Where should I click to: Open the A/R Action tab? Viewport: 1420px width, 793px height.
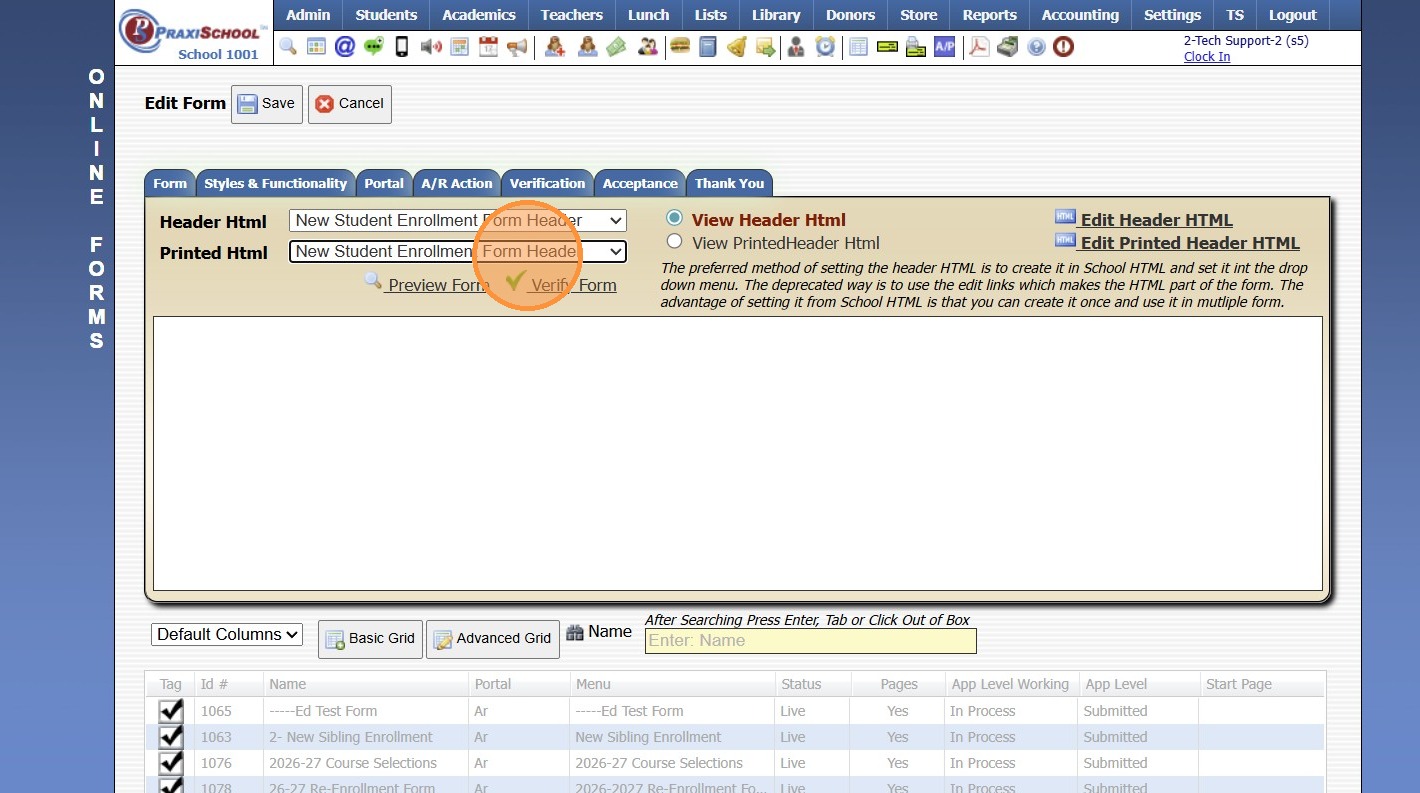tap(457, 183)
